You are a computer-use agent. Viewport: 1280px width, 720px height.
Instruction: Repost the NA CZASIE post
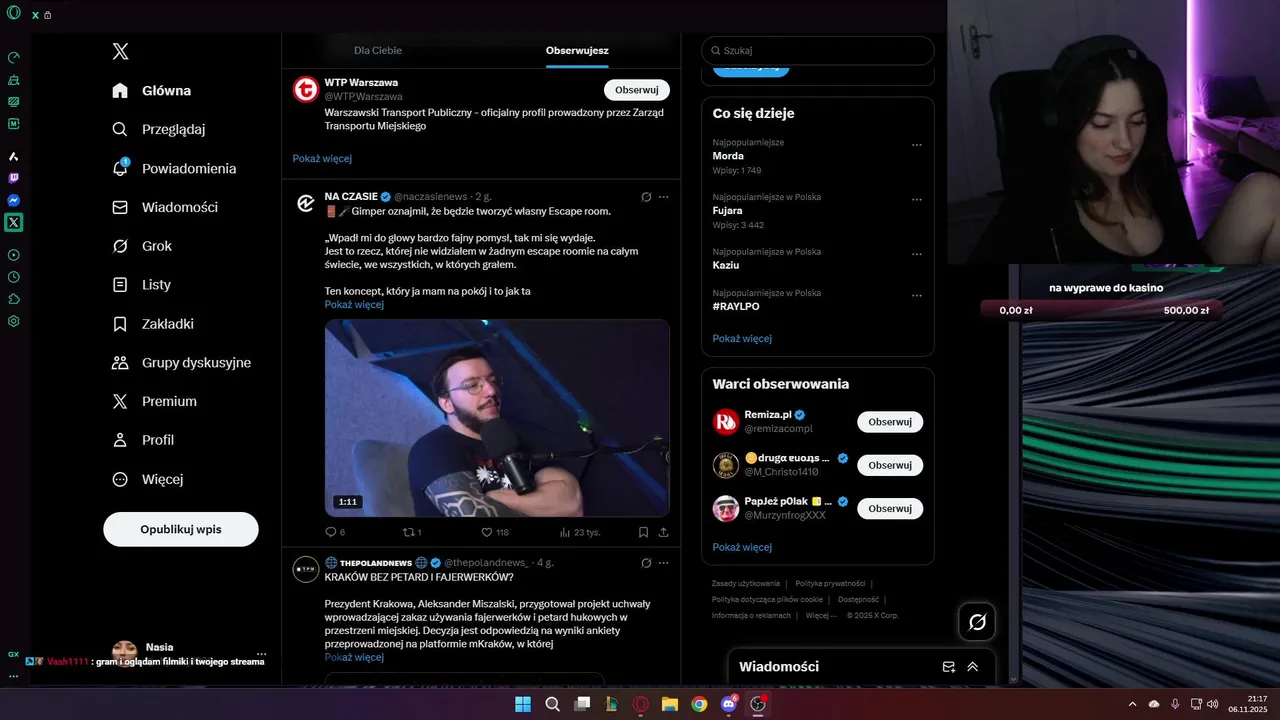click(408, 533)
